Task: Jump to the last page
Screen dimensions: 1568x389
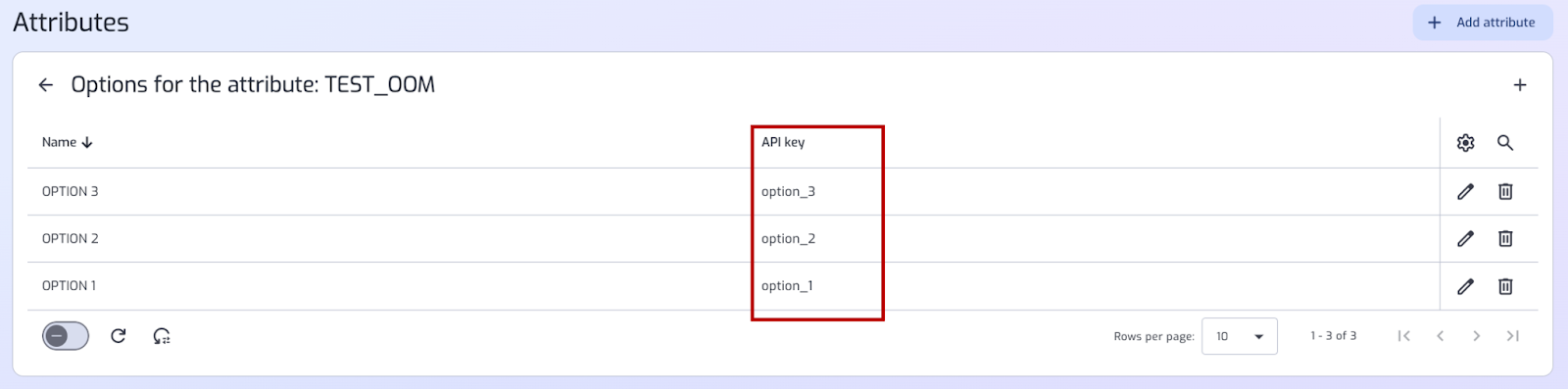Action: click(x=1512, y=336)
